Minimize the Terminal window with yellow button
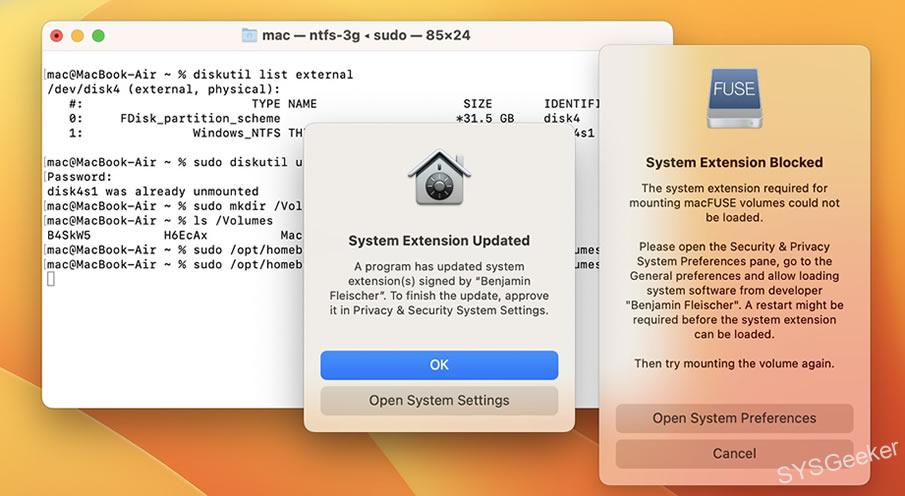The height and width of the screenshot is (496, 905). tap(77, 36)
